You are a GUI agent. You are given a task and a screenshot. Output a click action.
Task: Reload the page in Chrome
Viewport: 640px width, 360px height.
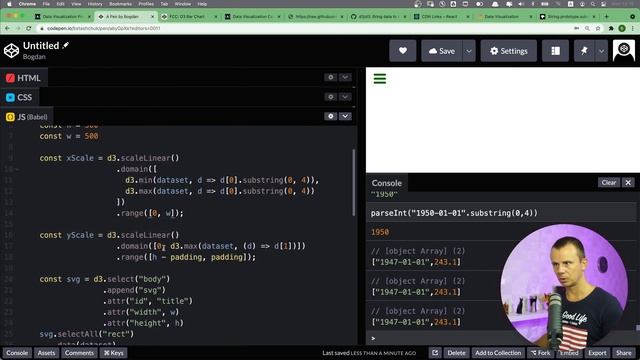coord(29,28)
